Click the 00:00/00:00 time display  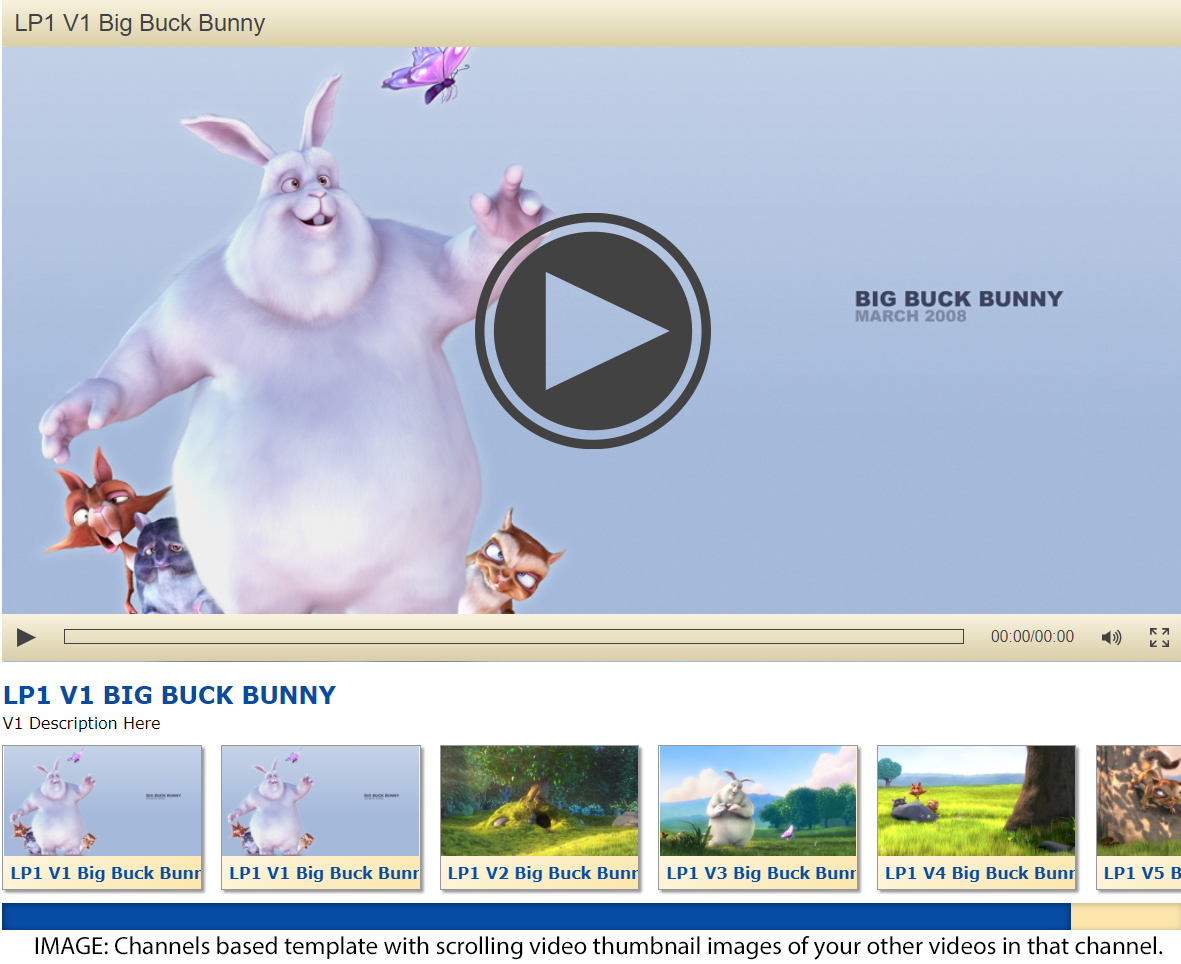pos(1032,636)
